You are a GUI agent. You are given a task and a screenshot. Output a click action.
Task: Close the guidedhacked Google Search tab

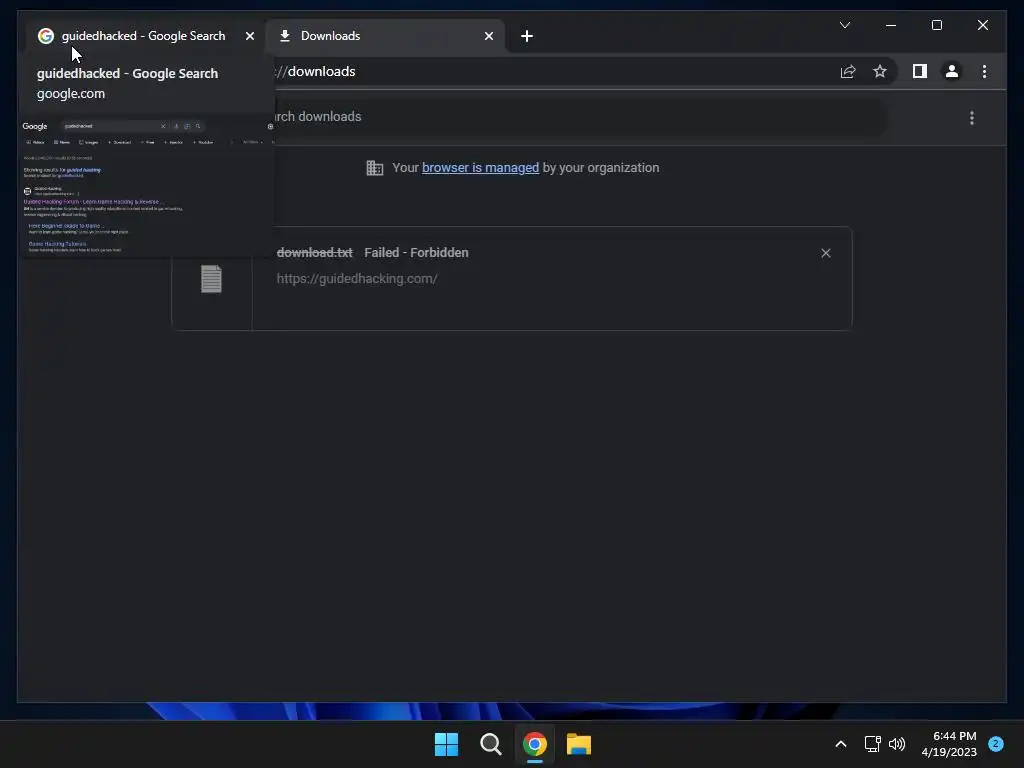[x=249, y=37]
